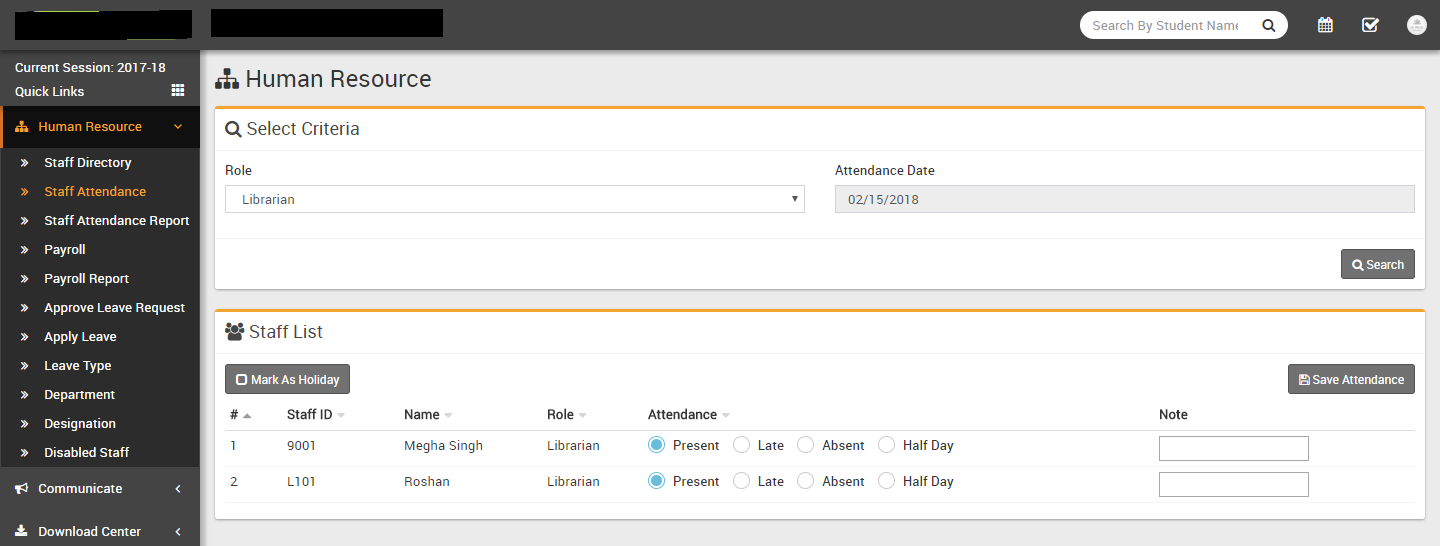Screen dimensions: 1440x546
Task: Click the Download Center download icon
Action: point(21,532)
